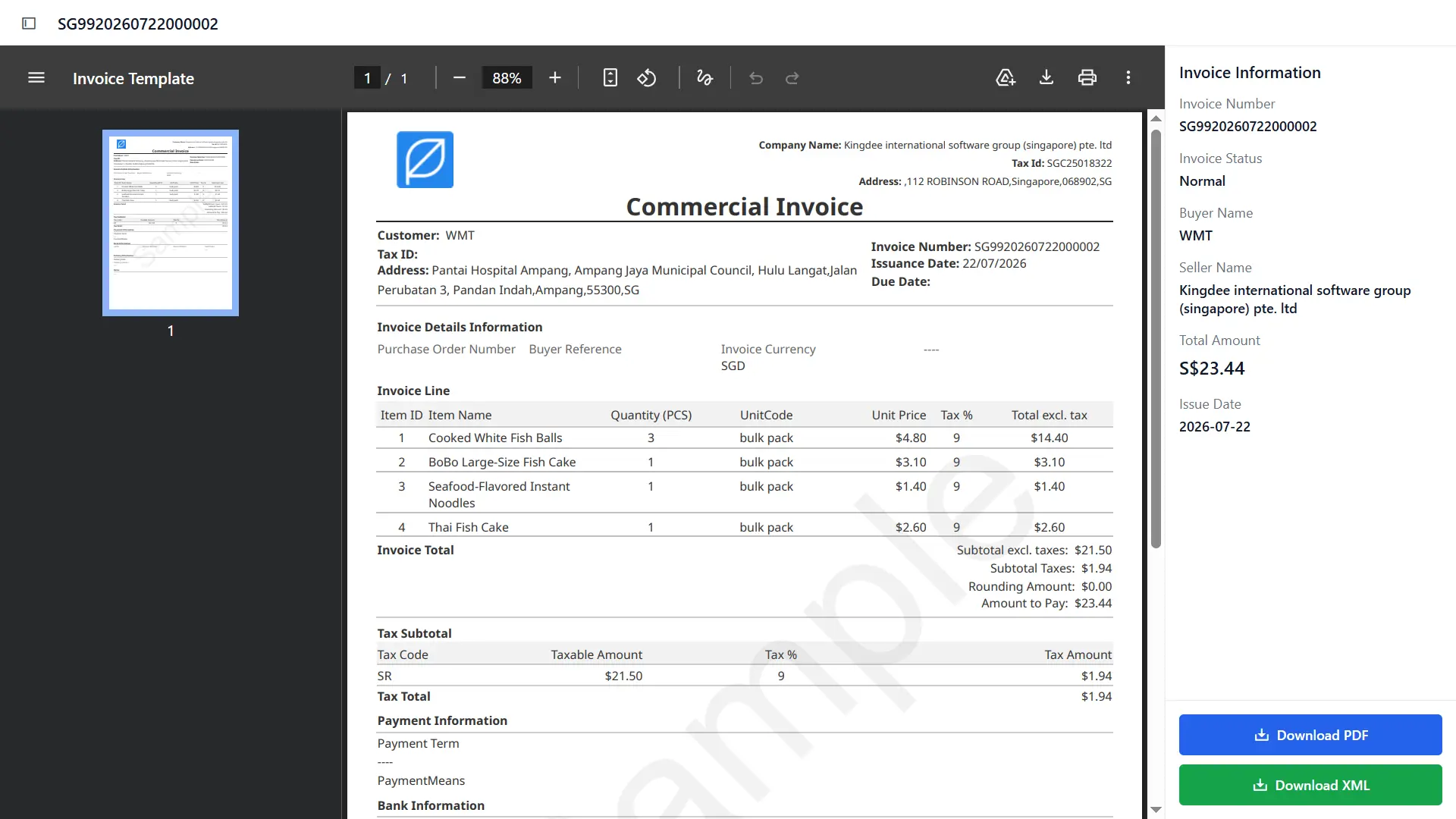Download the PDF from viewer toolbar
This screenshot has height=819, width=1456.
[x=1046, y=78]
